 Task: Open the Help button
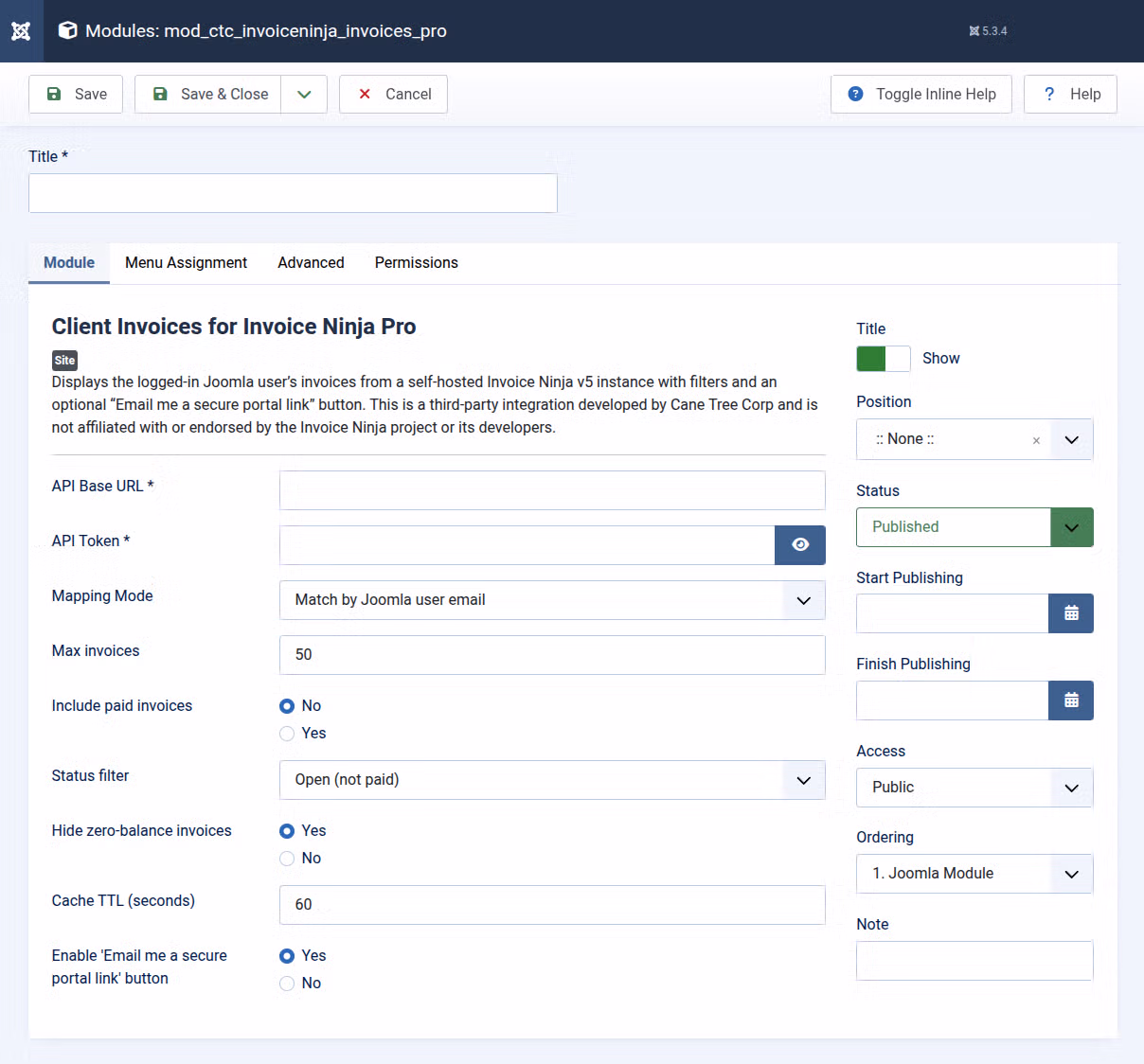pos(1070,94)
